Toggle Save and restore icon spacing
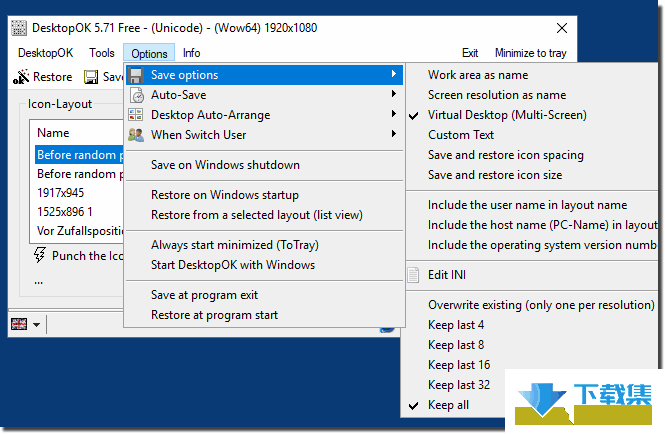Screen dimensions: 665x434 (x=506, y=155)
